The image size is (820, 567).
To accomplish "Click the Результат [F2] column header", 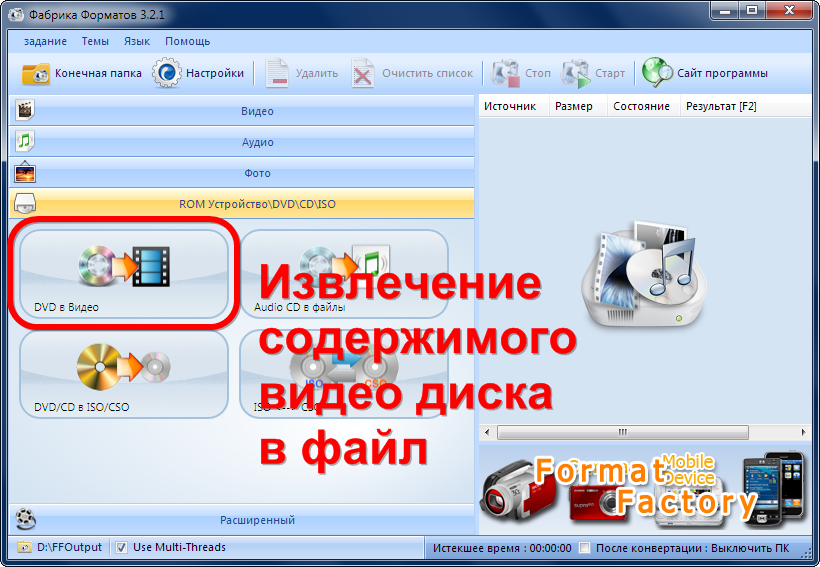I will (x=745, y=106).
